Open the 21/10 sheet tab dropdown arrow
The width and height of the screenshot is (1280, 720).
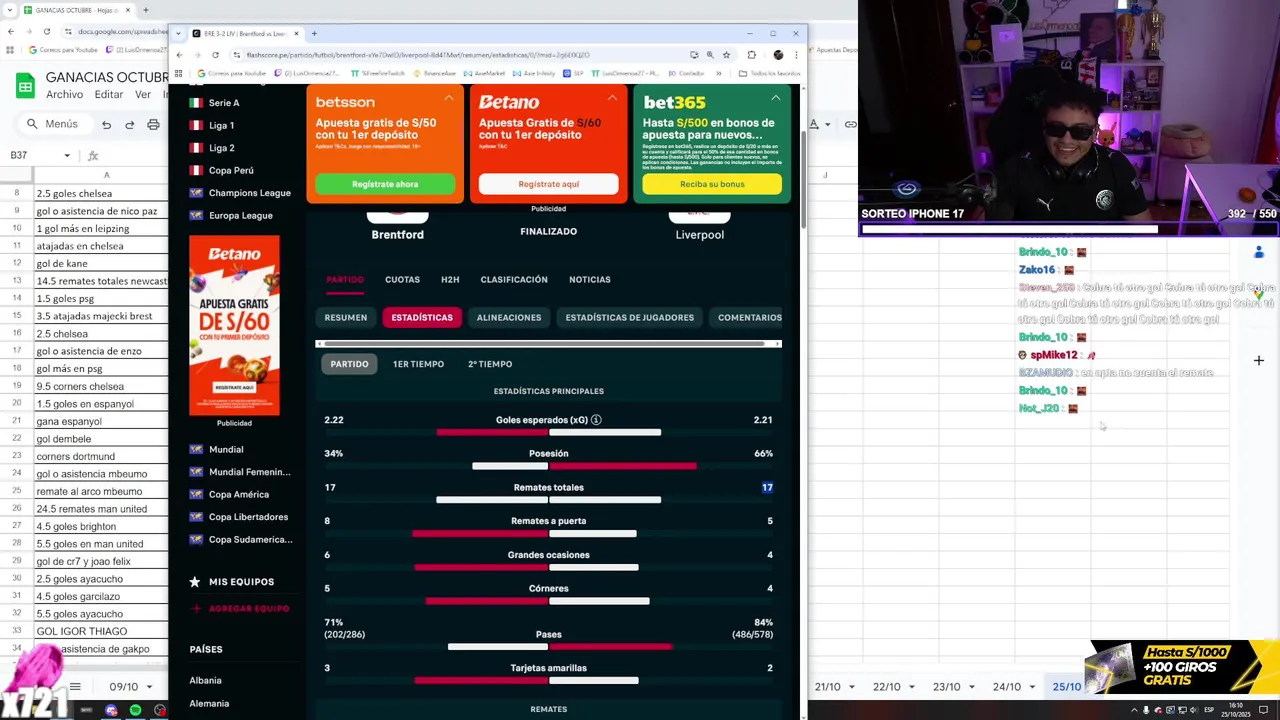point(853,687)
